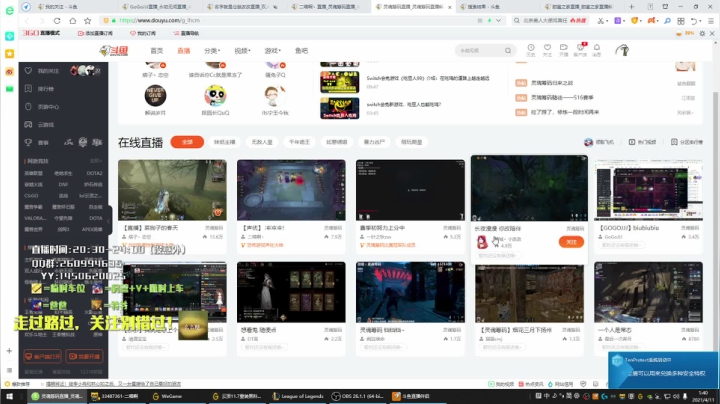Expand dropdown beside the scissors tool
This screenshot has width=720, height=404.
[607, 21]
